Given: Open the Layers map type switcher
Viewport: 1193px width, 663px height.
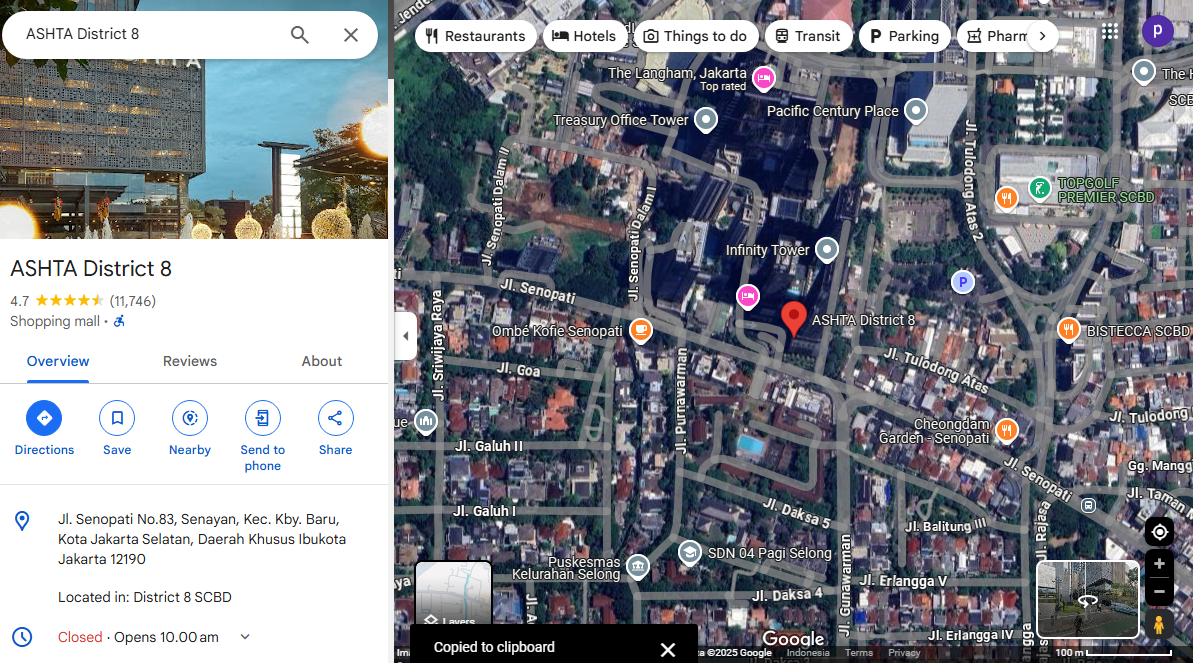Looking at the screenshot, I should pos(453,594).
